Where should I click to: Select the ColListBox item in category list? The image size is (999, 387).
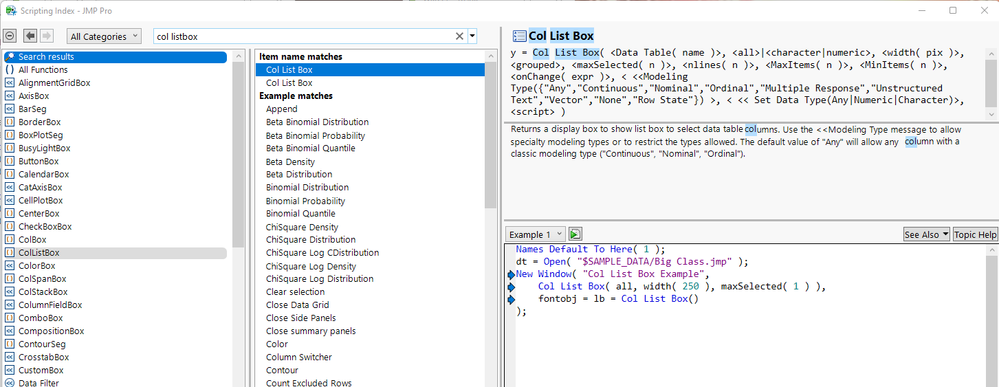click(115, 253)
